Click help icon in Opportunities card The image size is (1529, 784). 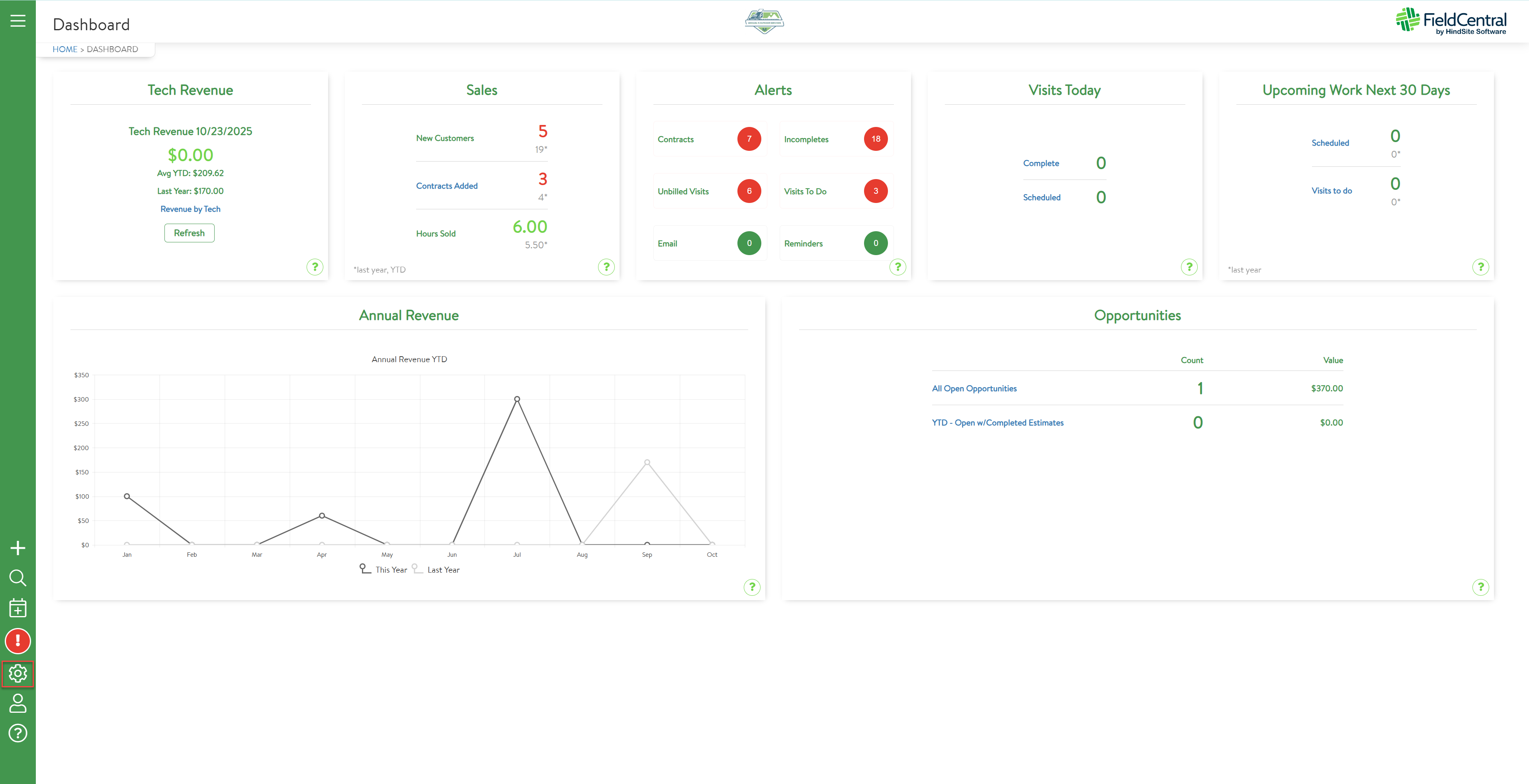pos(1480,587)
